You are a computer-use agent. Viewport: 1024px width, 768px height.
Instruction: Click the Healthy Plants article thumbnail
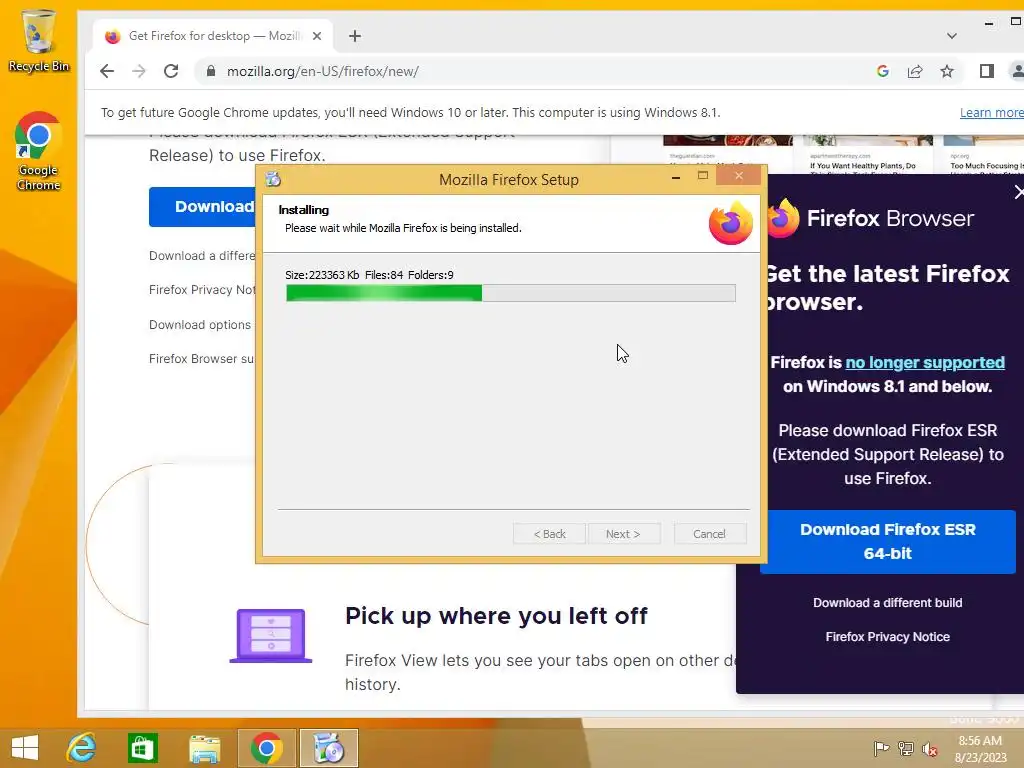click(869, 140)
